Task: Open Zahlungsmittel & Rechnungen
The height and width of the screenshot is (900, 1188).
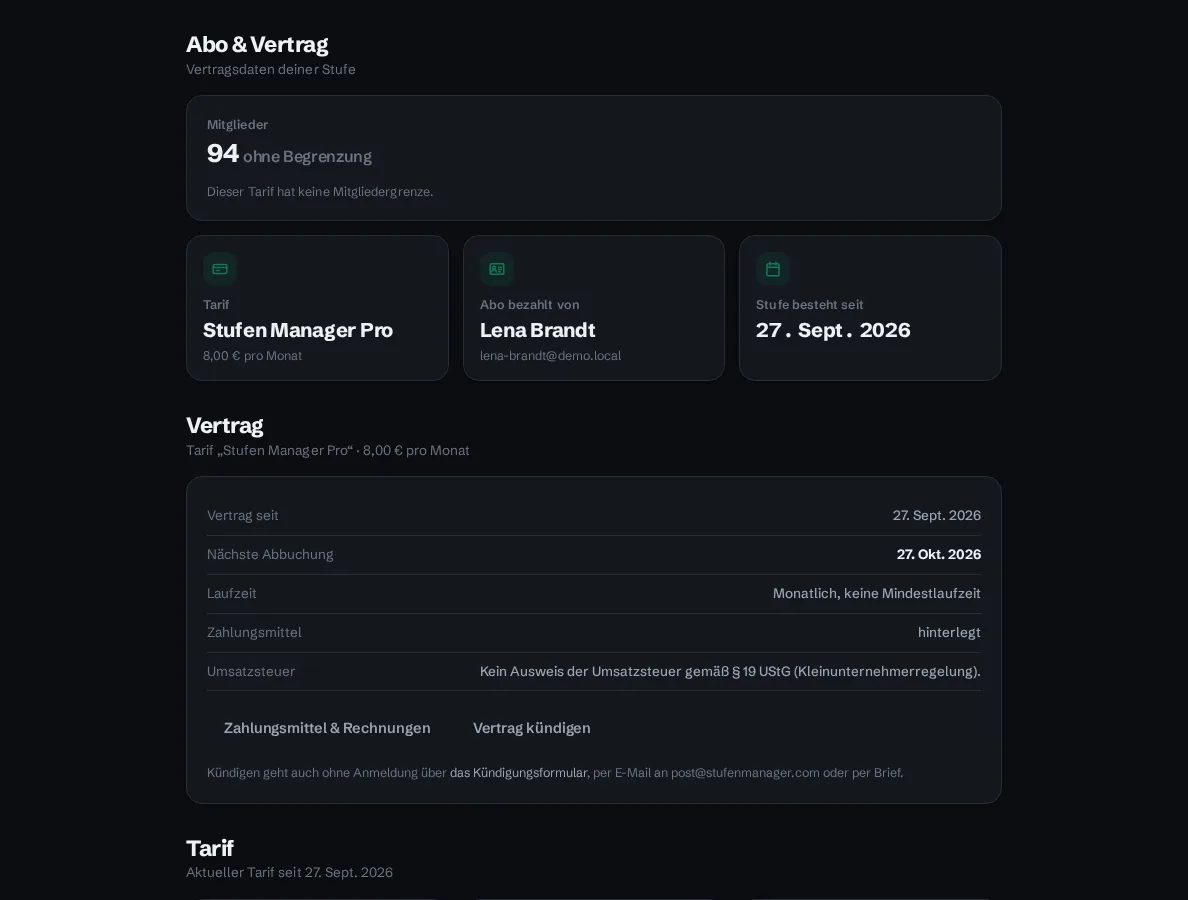Action: coord(327,728)
